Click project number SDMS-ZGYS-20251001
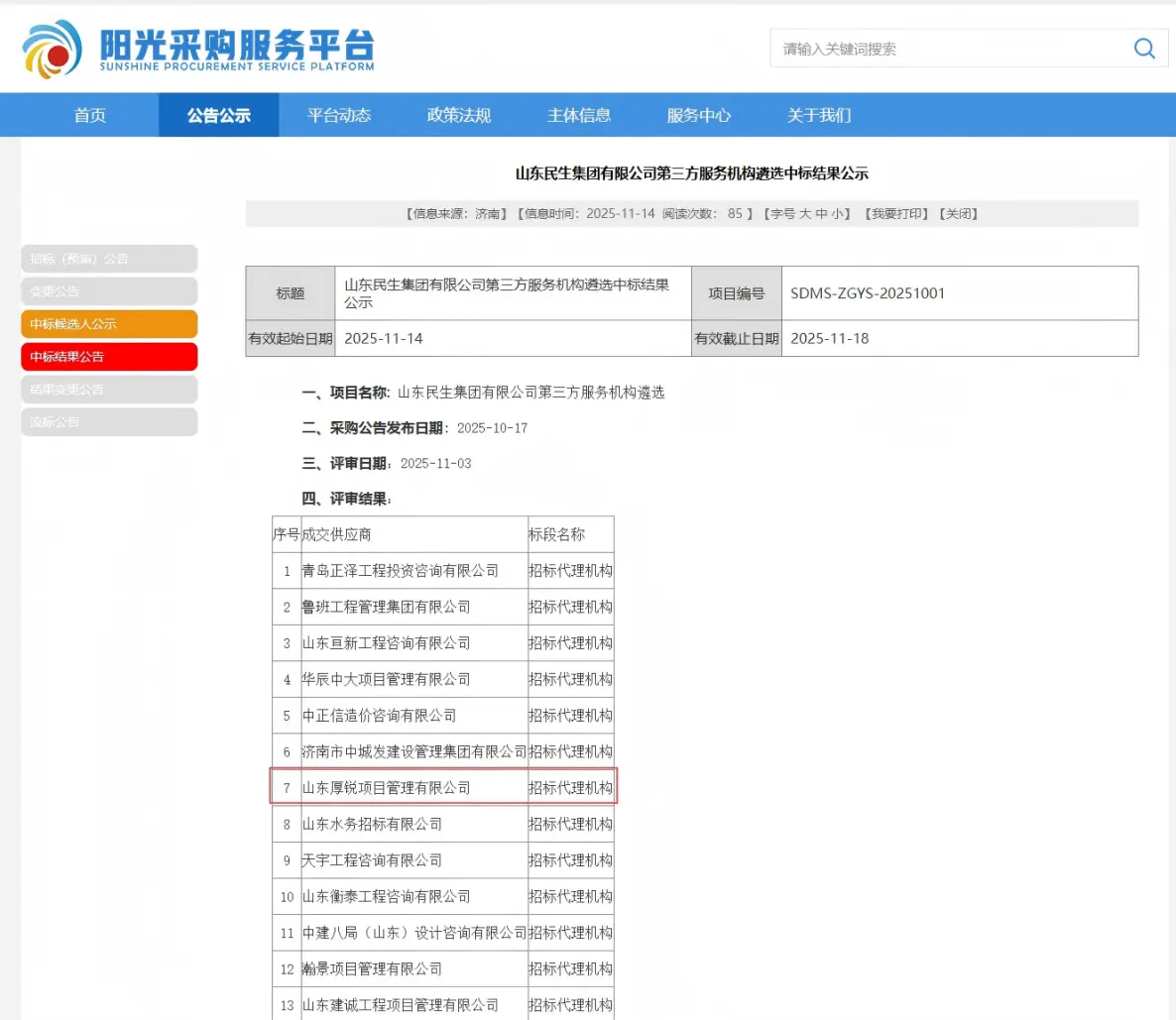 pos(868,293)
